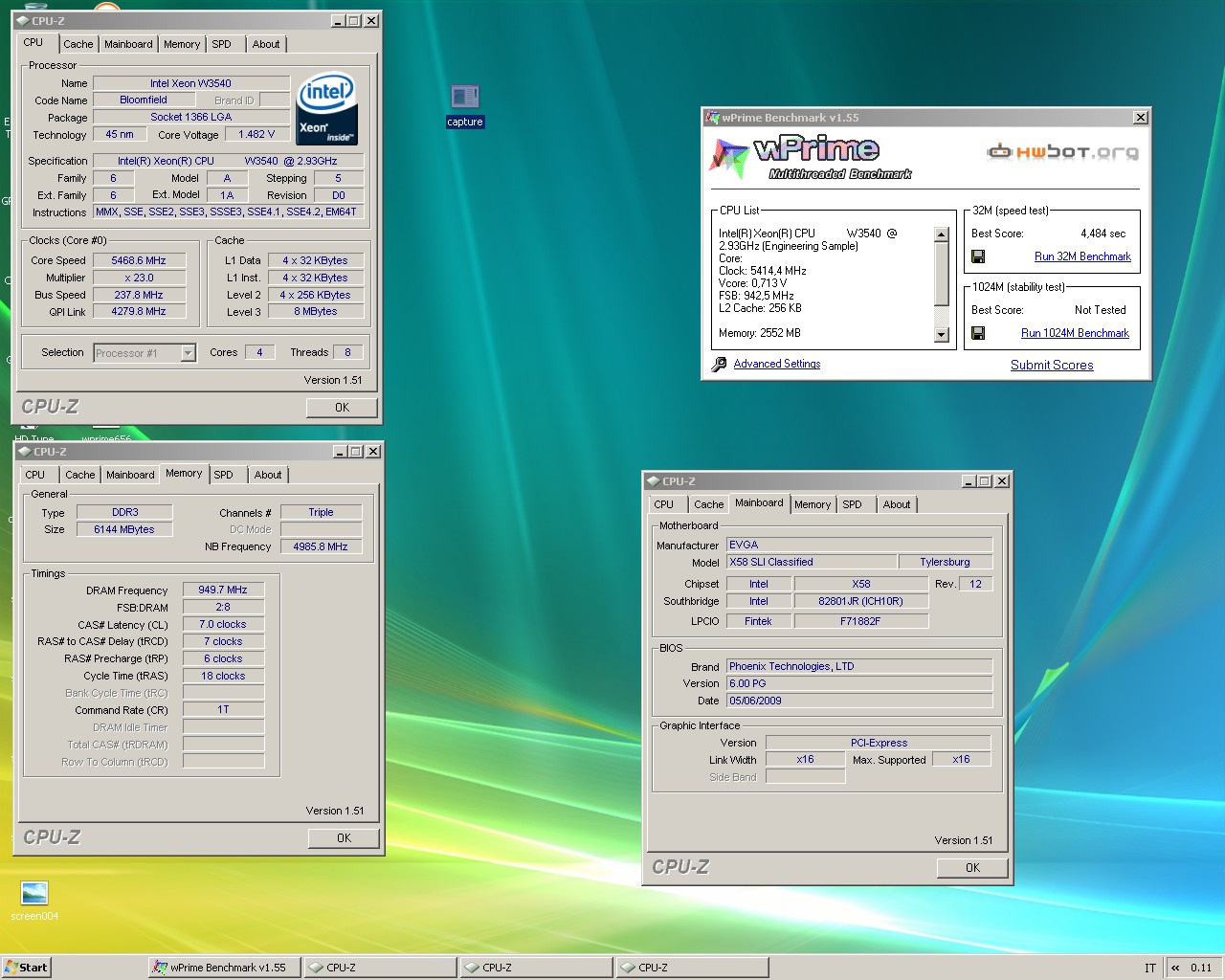Select Memory tab in the Mainboard CPU-Z window
The width and height of the screenshot is (1225, 980).
(813, 504)
